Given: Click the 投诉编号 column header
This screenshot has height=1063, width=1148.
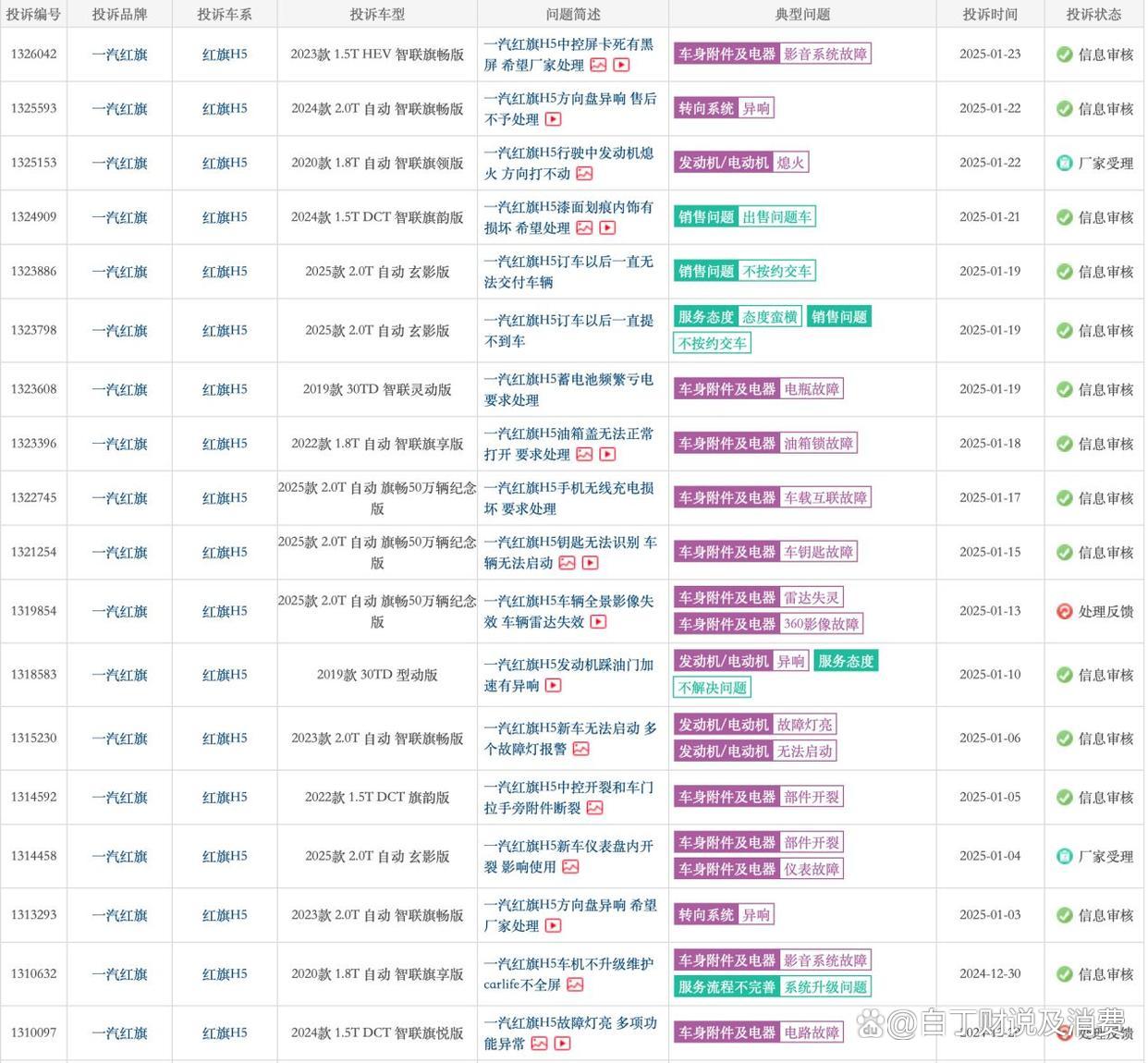Looking at the screenshot, I should tap(33, 14).
